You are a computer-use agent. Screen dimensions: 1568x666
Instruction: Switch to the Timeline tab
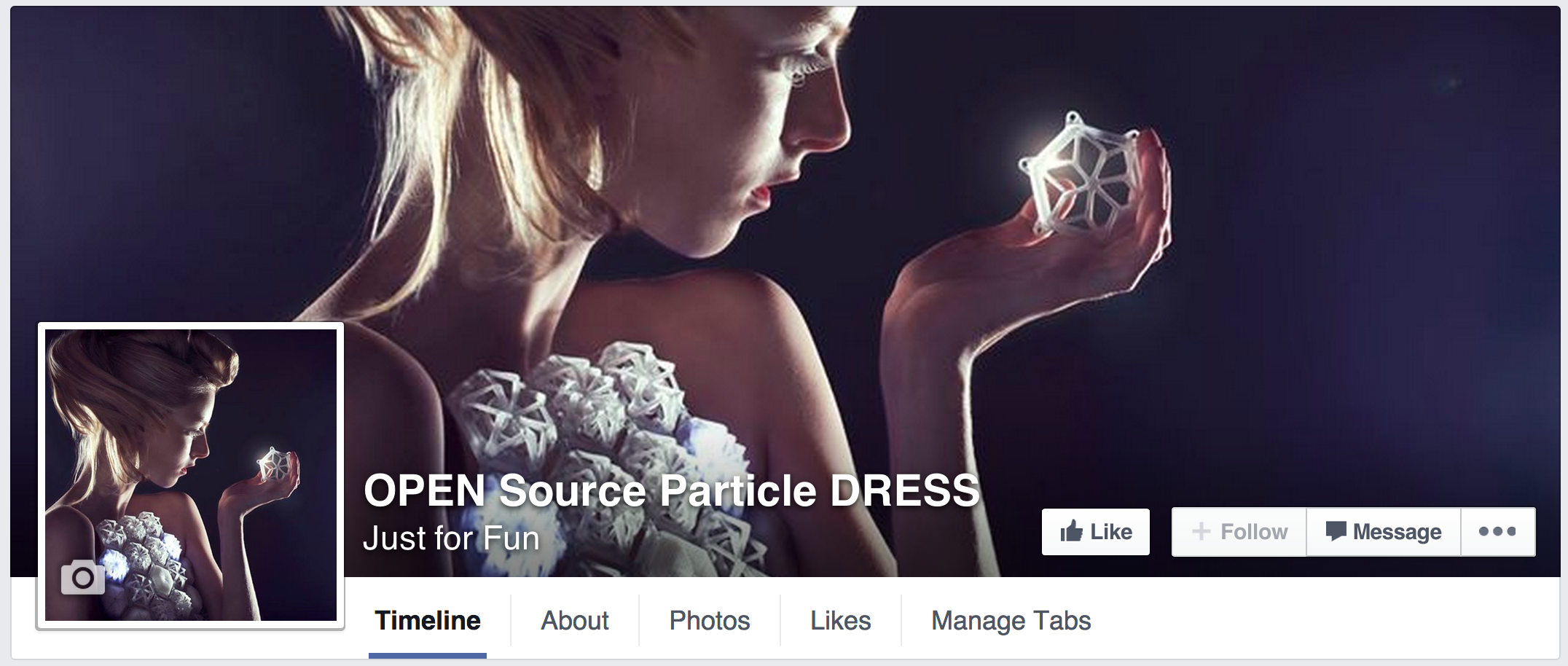click(428, 621)
